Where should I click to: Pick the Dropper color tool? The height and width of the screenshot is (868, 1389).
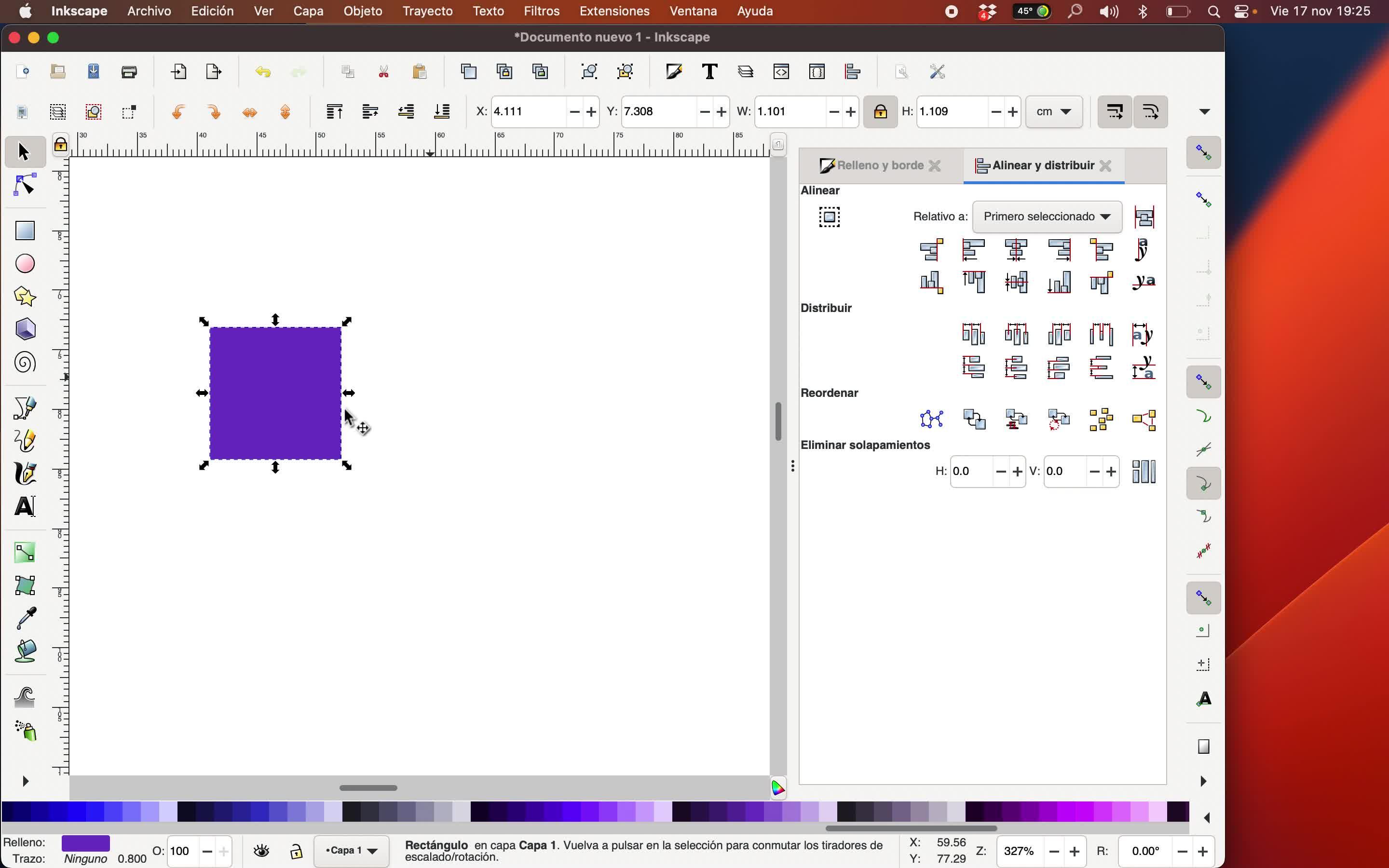pyautogui.click(x=25, y=618)
